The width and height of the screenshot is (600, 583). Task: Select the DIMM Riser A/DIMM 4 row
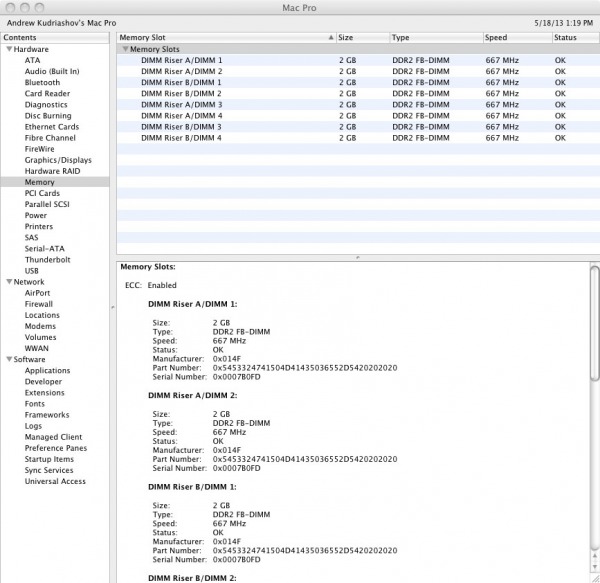point(358,116)
